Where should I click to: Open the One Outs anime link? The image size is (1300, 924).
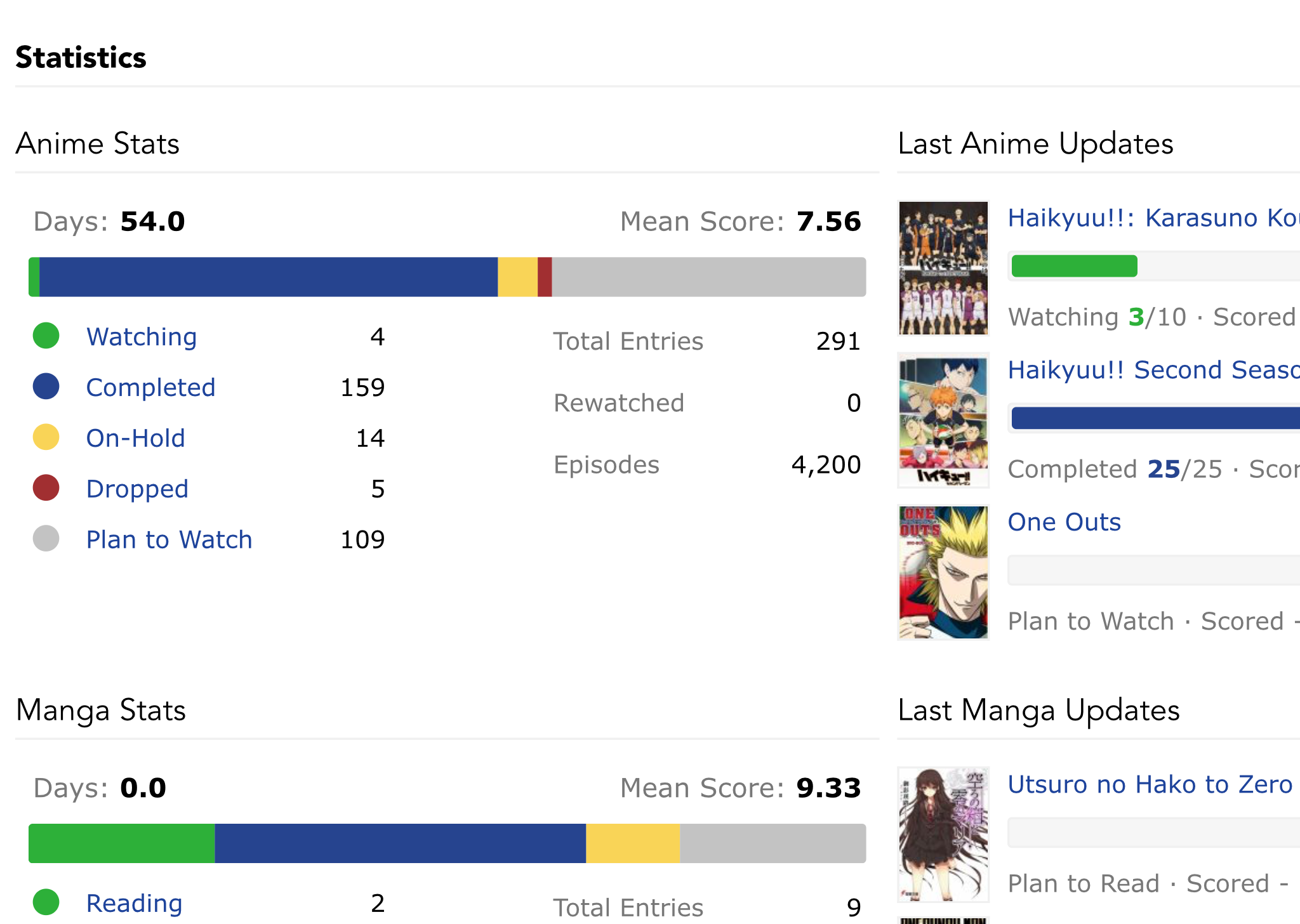pos(1065,522)
